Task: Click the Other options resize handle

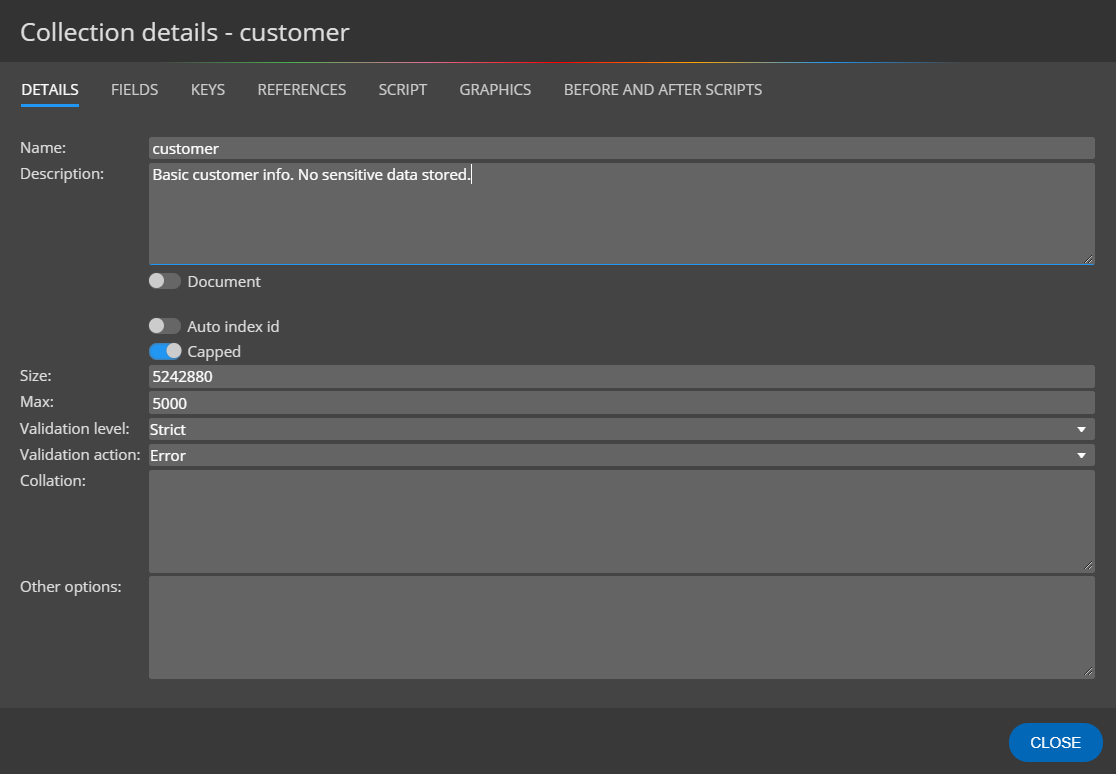Action: [x=1088, y=671]
